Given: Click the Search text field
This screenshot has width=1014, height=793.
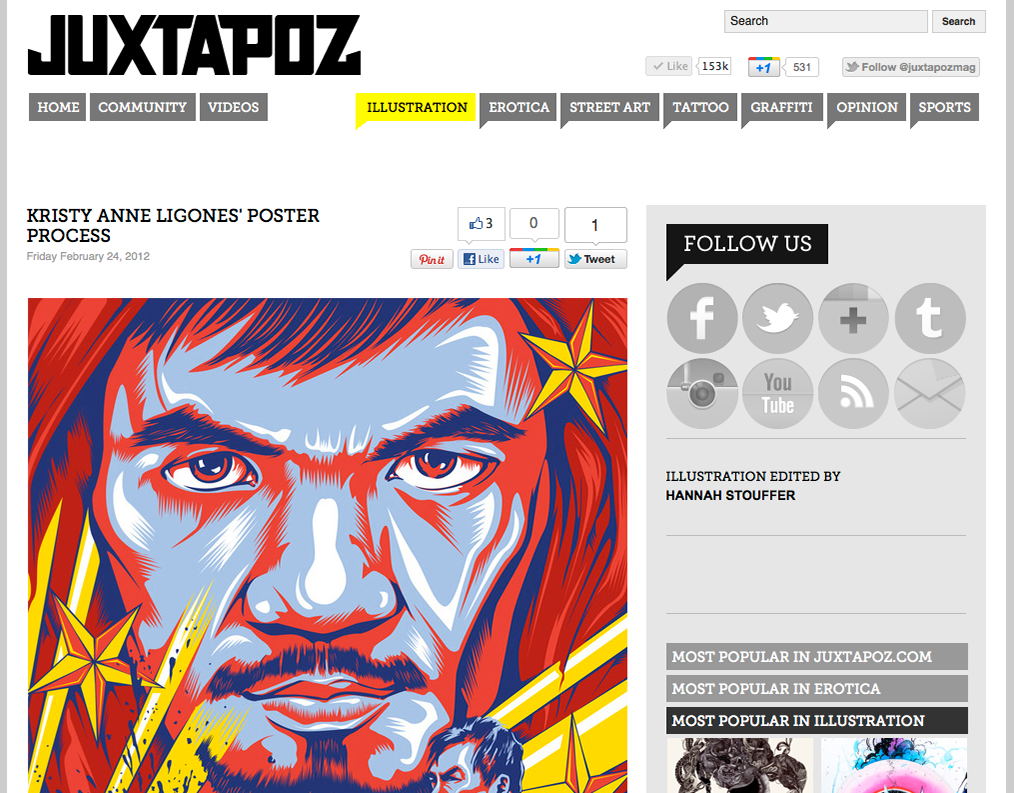Looking at the screenshot, I should (826, 21).
